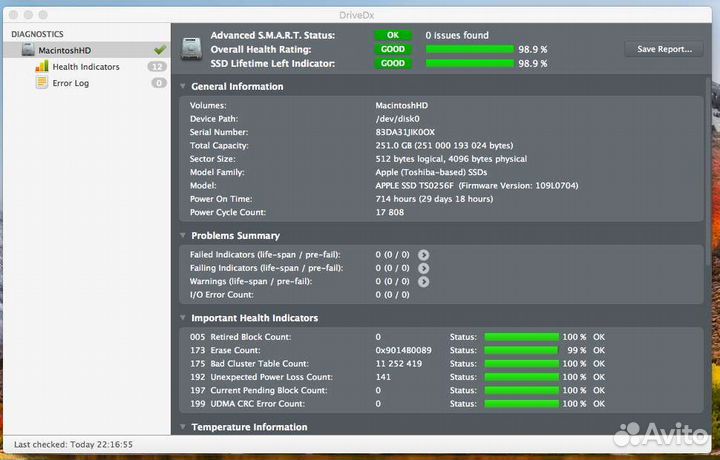Viewport: 720px width, 460px height.
Task: Click Power On Time value 714 hours
Action: click(x=434, y=199)
